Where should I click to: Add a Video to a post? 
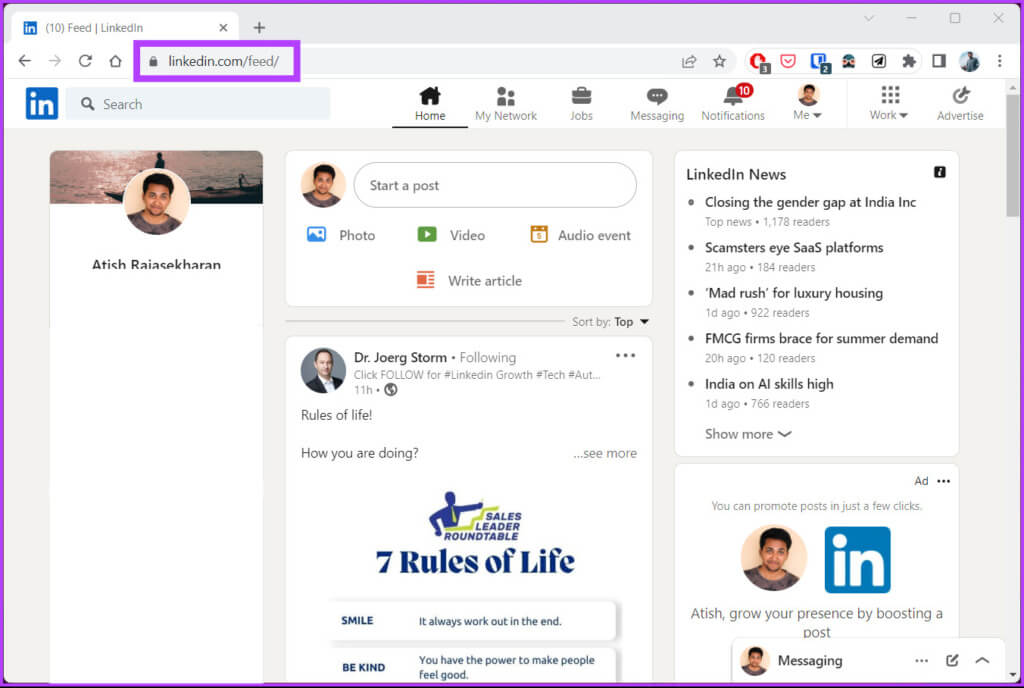point(451,235)
